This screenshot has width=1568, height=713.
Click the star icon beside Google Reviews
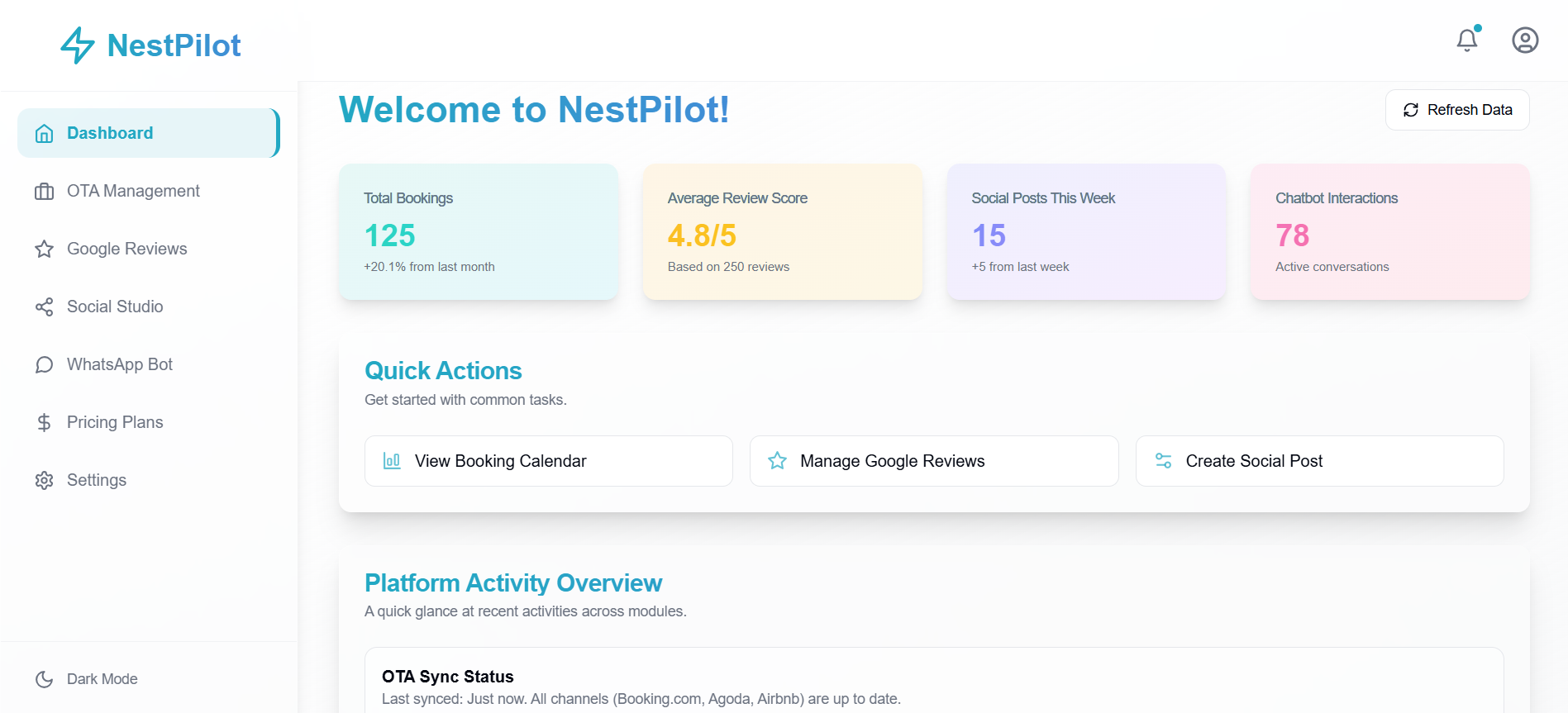[45, 249]
